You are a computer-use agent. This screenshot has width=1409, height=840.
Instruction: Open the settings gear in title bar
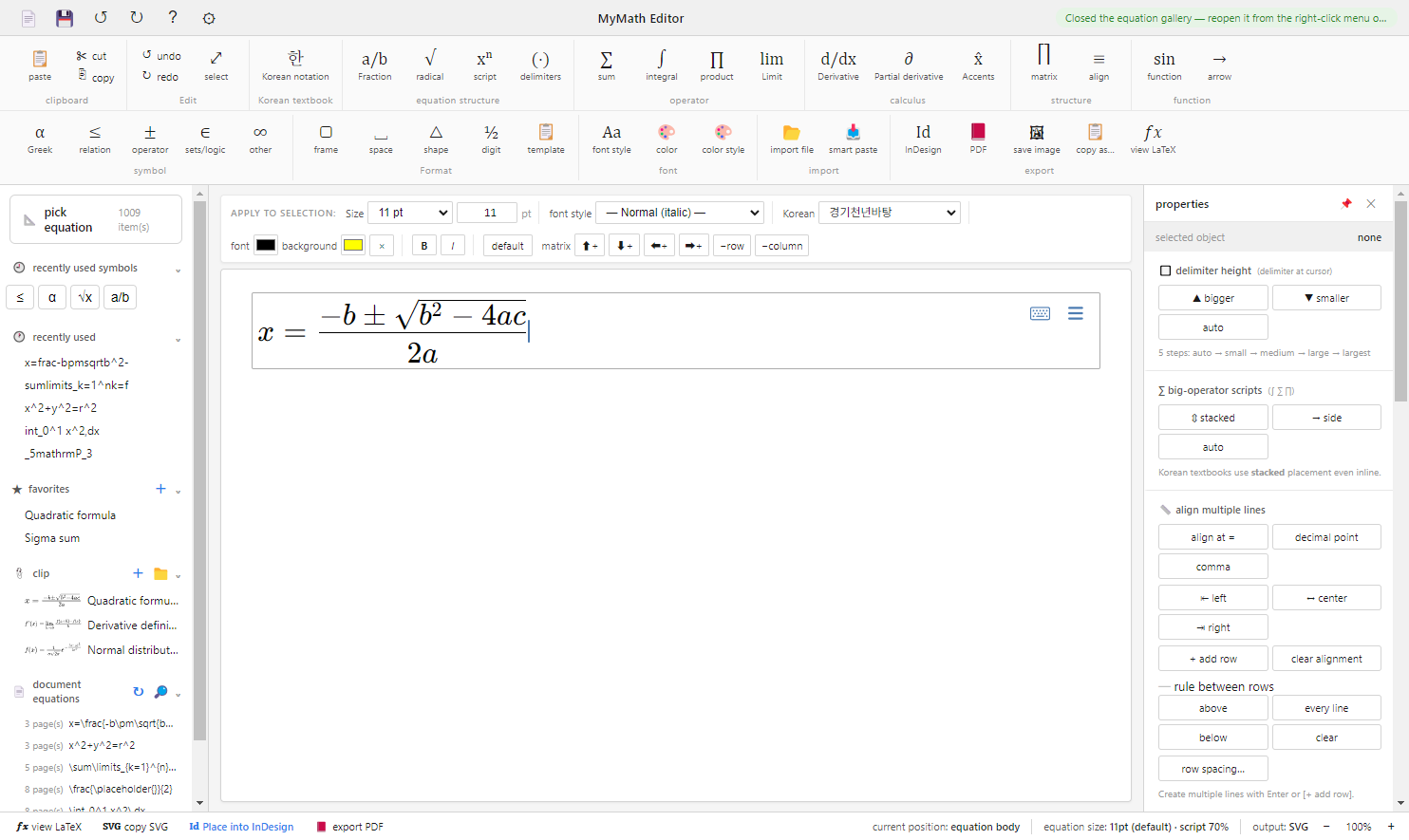pos(209,18)
